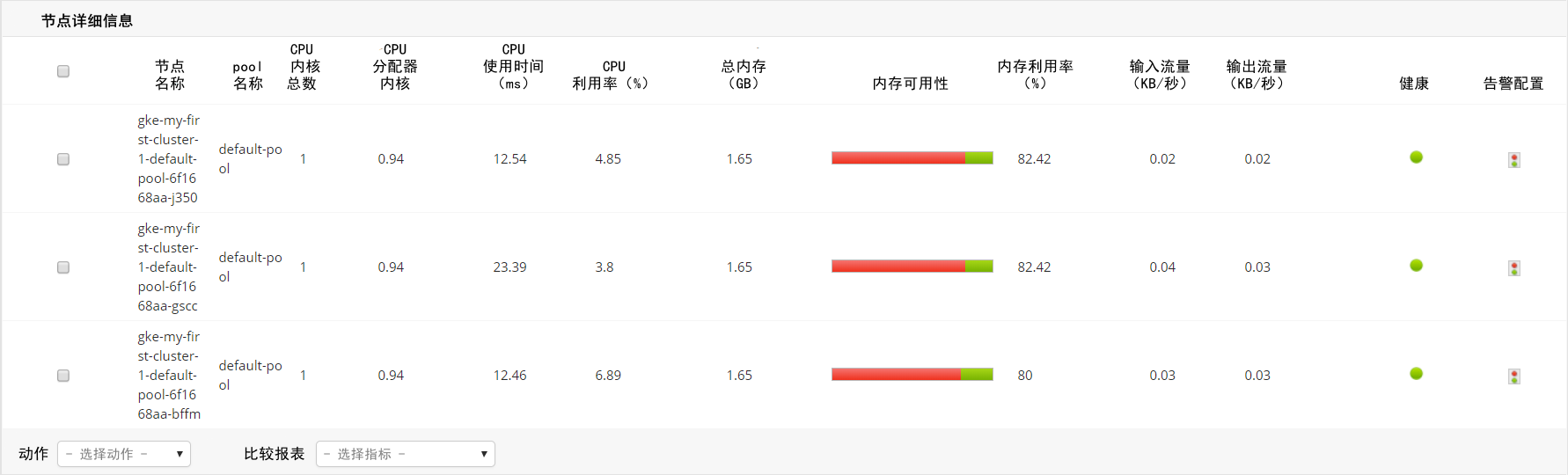Click alarm config icon for bffm node
Viewport: 1568px width, 475px height.
[1513, 376]
